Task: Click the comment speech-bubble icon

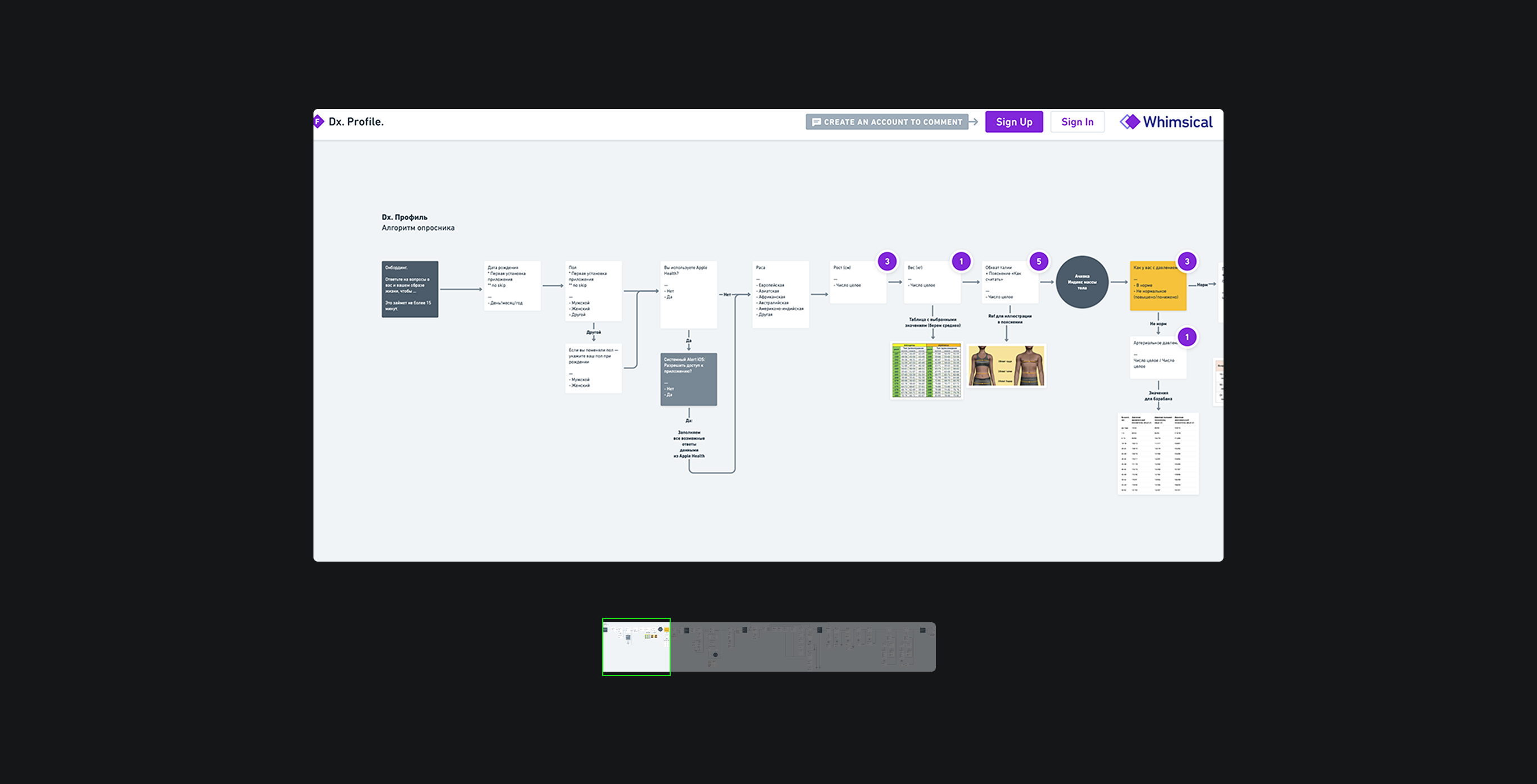Action: (816, 122)
